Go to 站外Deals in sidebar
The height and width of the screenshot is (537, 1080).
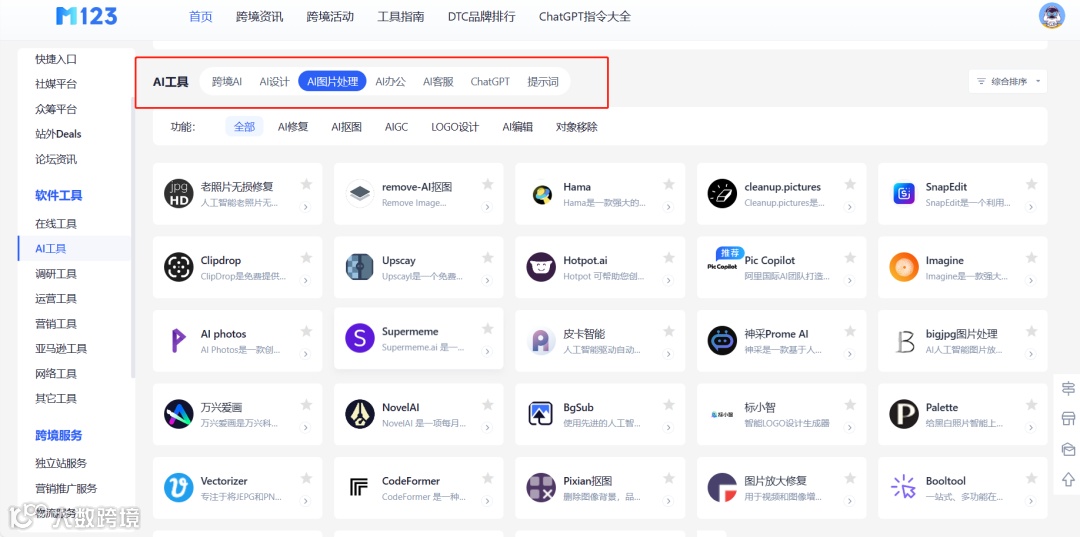click(x=59, y=134)
